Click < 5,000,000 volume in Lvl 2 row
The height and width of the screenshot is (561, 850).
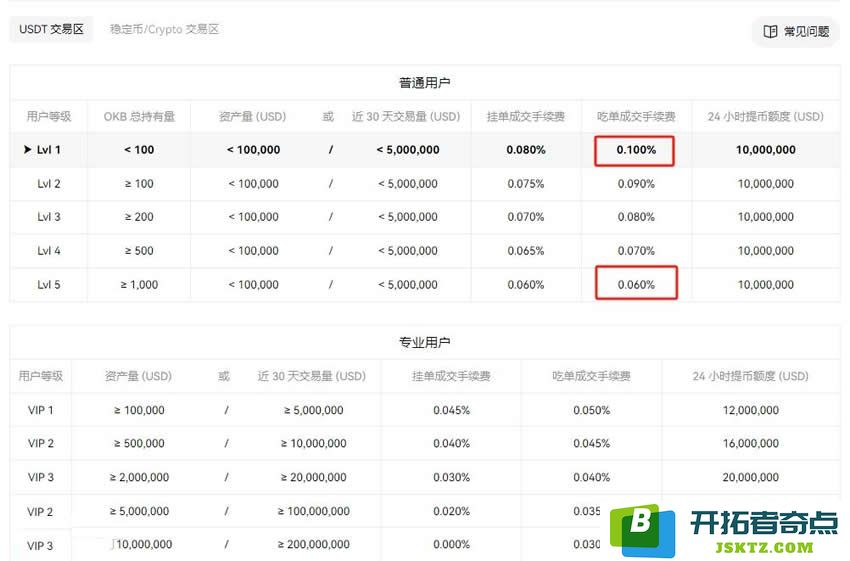coord(408,184)
